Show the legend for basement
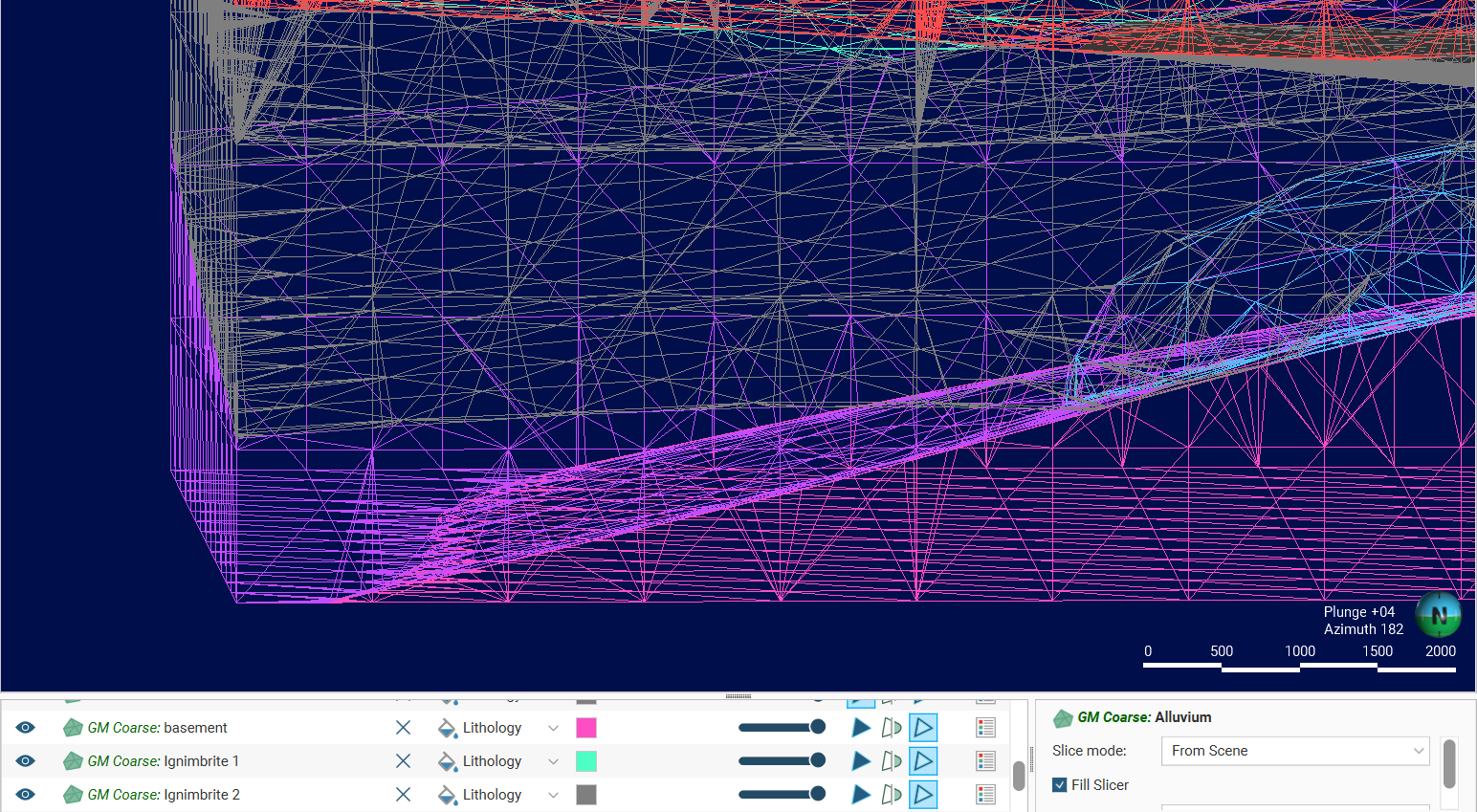1477x812 pixels. pos(985,728)
